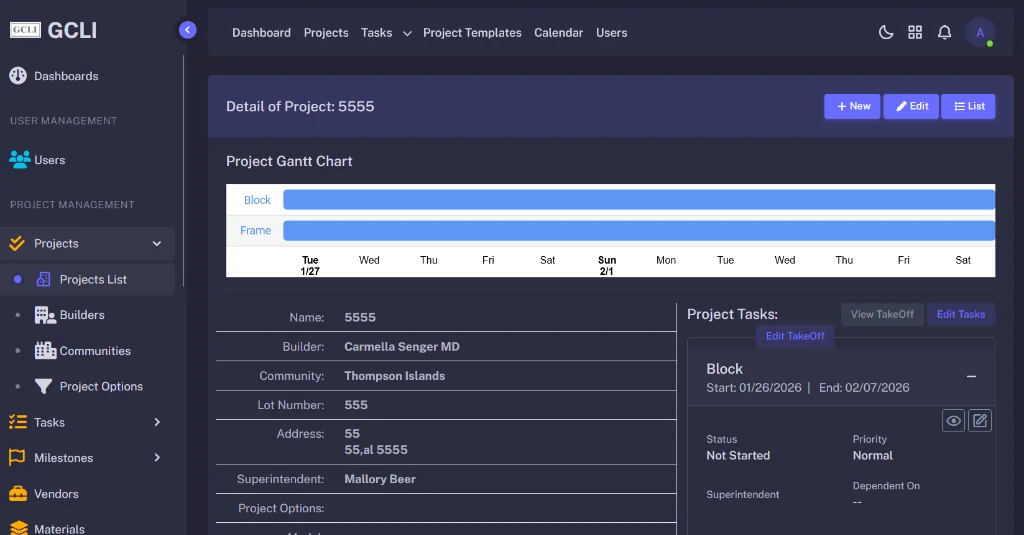Click the End: 02/07/2026 date text

[x=864, y=387]
